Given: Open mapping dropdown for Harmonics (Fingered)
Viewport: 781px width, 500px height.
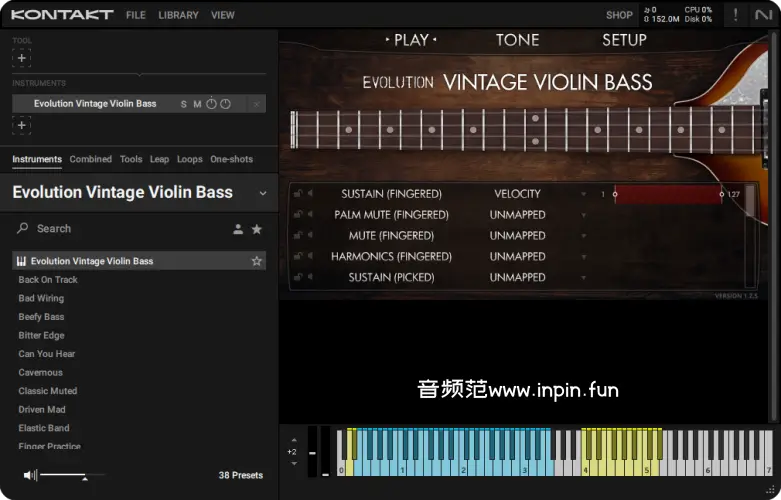Looking at the screenshot, I should point(583,257).
